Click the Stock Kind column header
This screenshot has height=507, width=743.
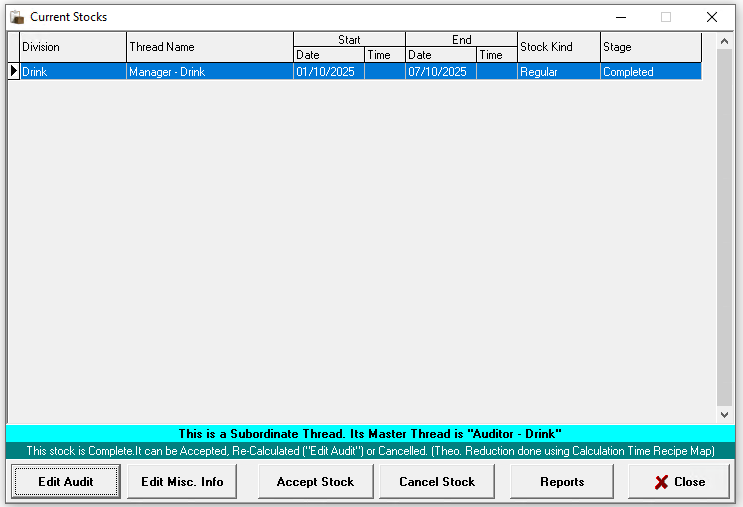point(557,47)
